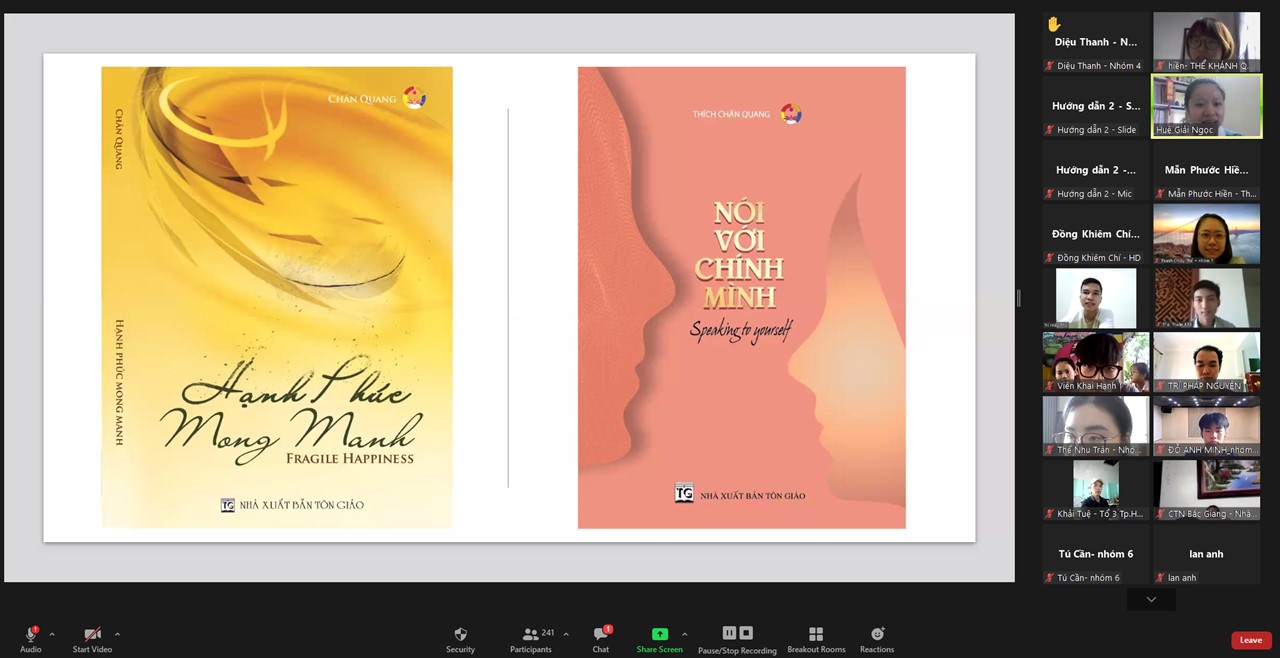Select the video tile above Viên Khai Hạnh
The image size is (1280, 658).
(1097, 298)
